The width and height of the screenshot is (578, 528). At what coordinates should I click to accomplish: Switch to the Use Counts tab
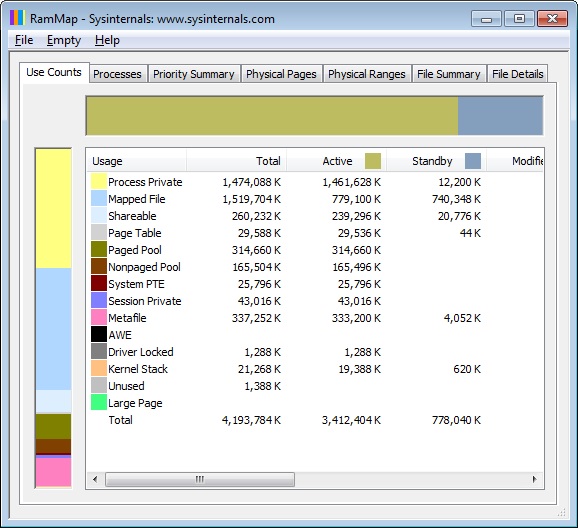54,72
